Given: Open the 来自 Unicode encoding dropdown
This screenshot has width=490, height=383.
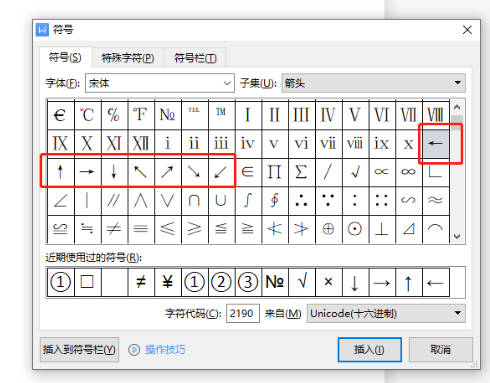Looking at the screenshot, I should [386, 313].
